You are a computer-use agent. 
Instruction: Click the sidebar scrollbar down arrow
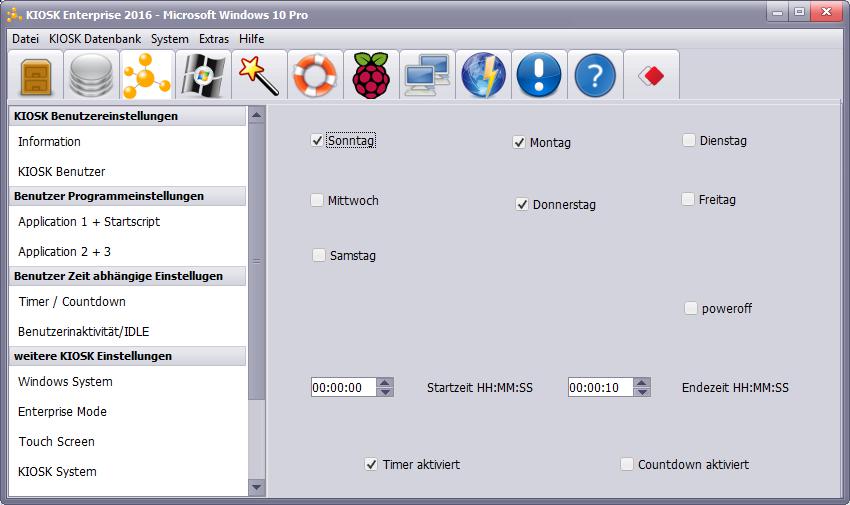click(256, 487)
